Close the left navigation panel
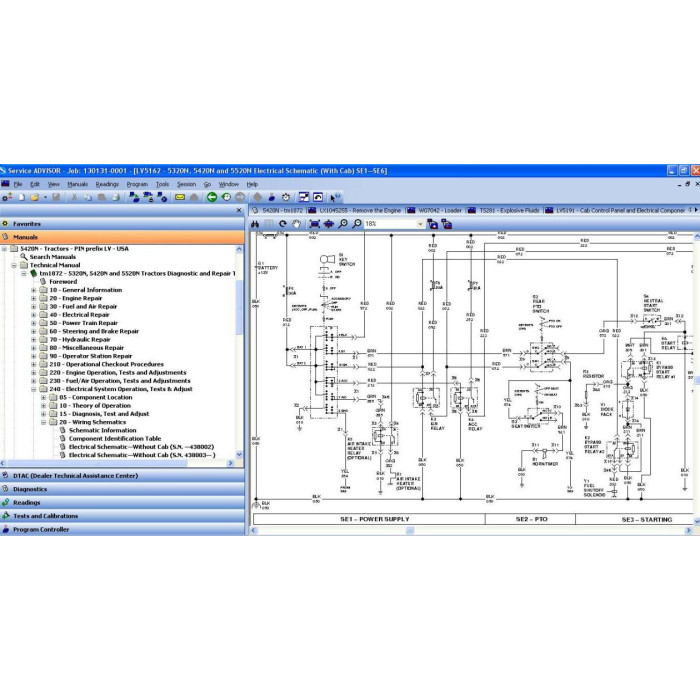 tap(239, 210)
